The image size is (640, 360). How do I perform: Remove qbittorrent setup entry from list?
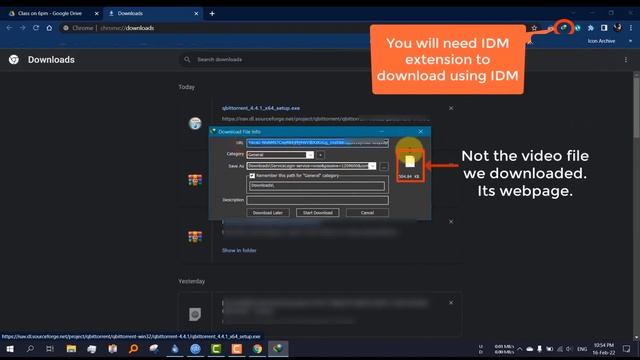tap(451, 108)
